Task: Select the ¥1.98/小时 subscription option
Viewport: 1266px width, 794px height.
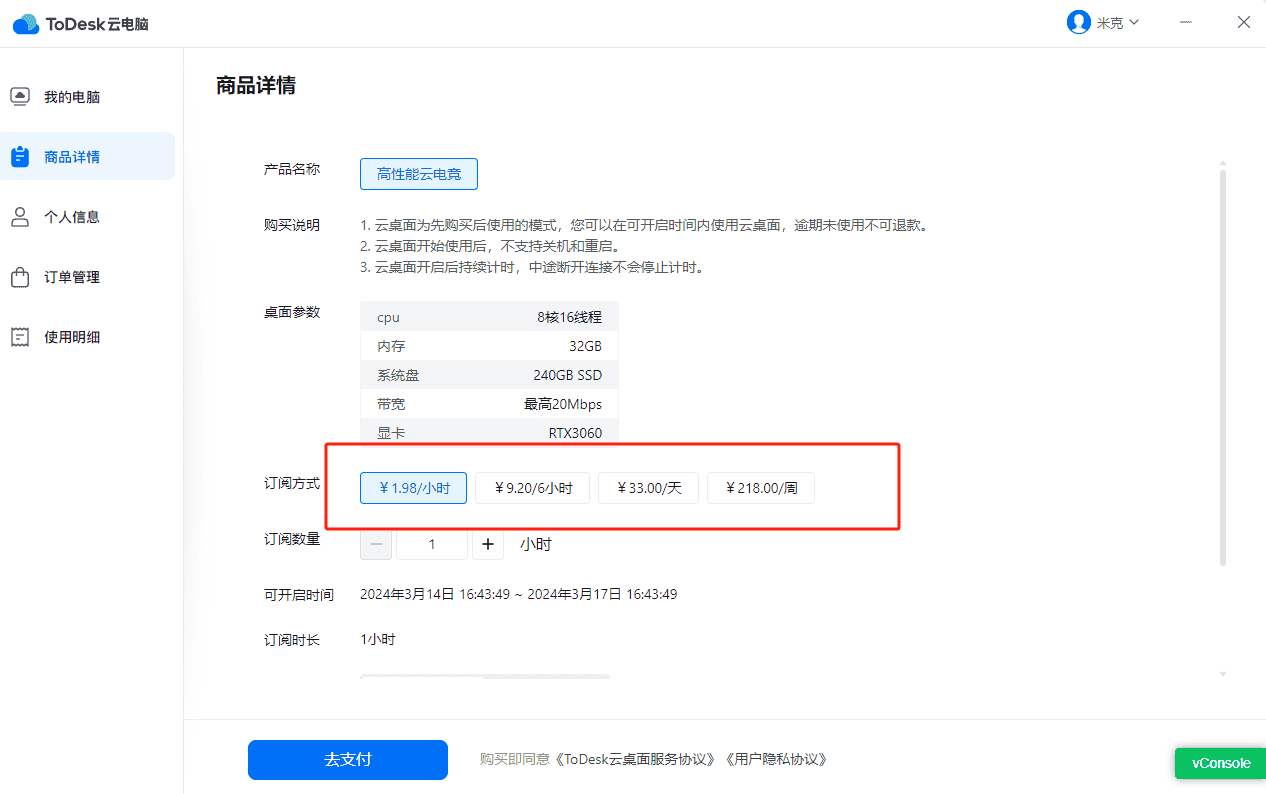Action: tap(413, 488)
